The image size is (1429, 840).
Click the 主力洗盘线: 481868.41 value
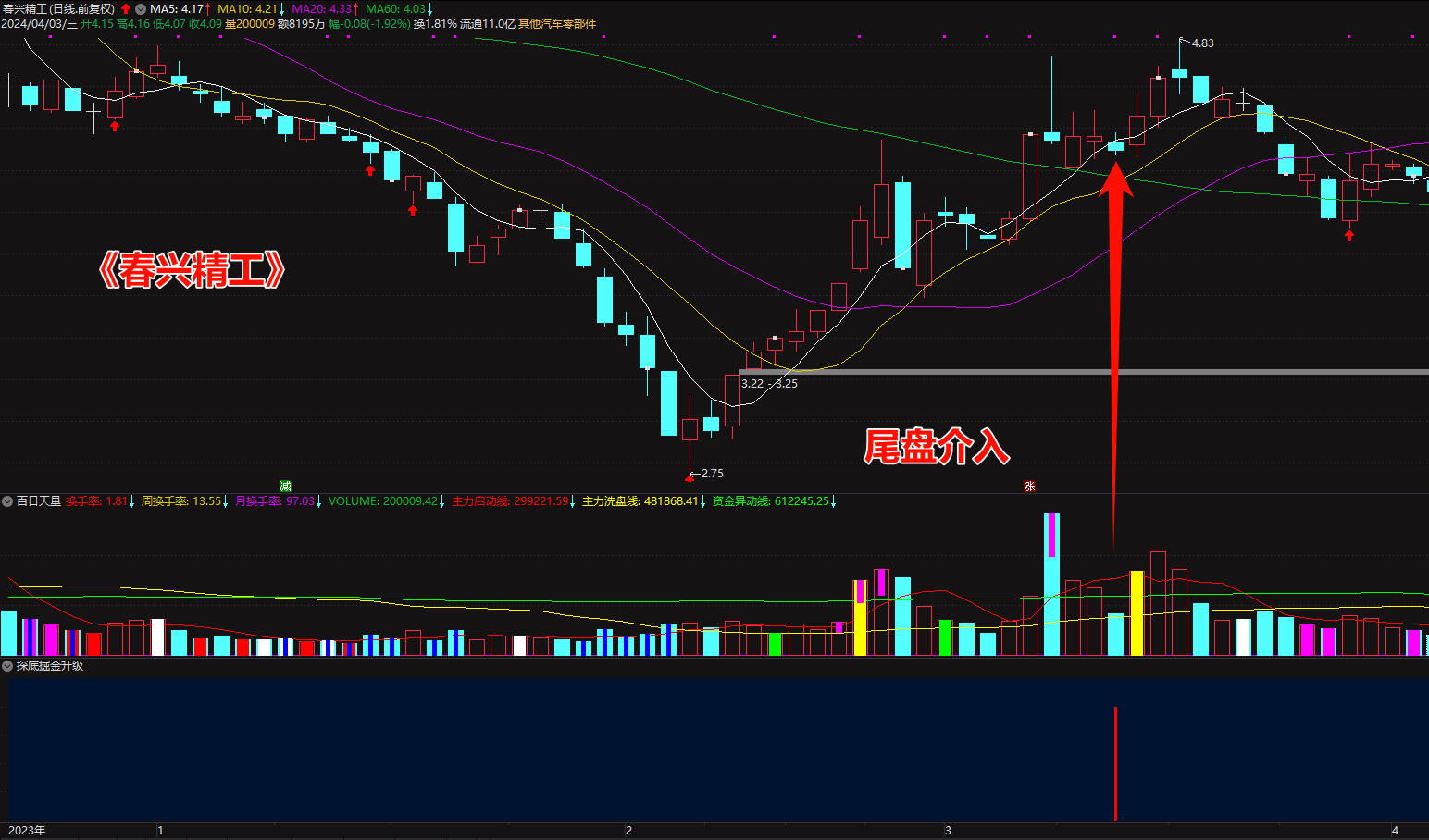[x=640, y=501]
